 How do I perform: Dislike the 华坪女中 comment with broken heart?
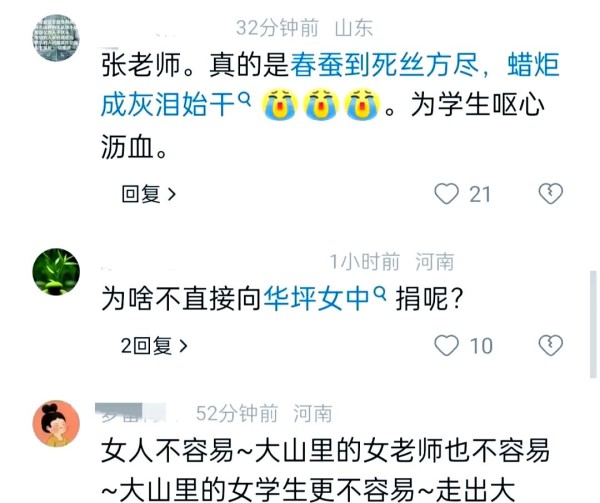click(551, 345)
